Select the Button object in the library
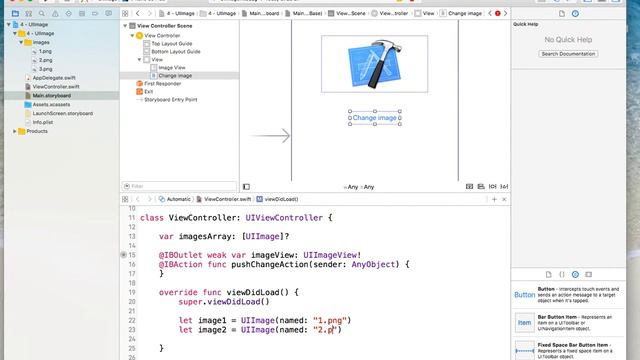This screenshot has width=640, height=360. tap(568, 295)
